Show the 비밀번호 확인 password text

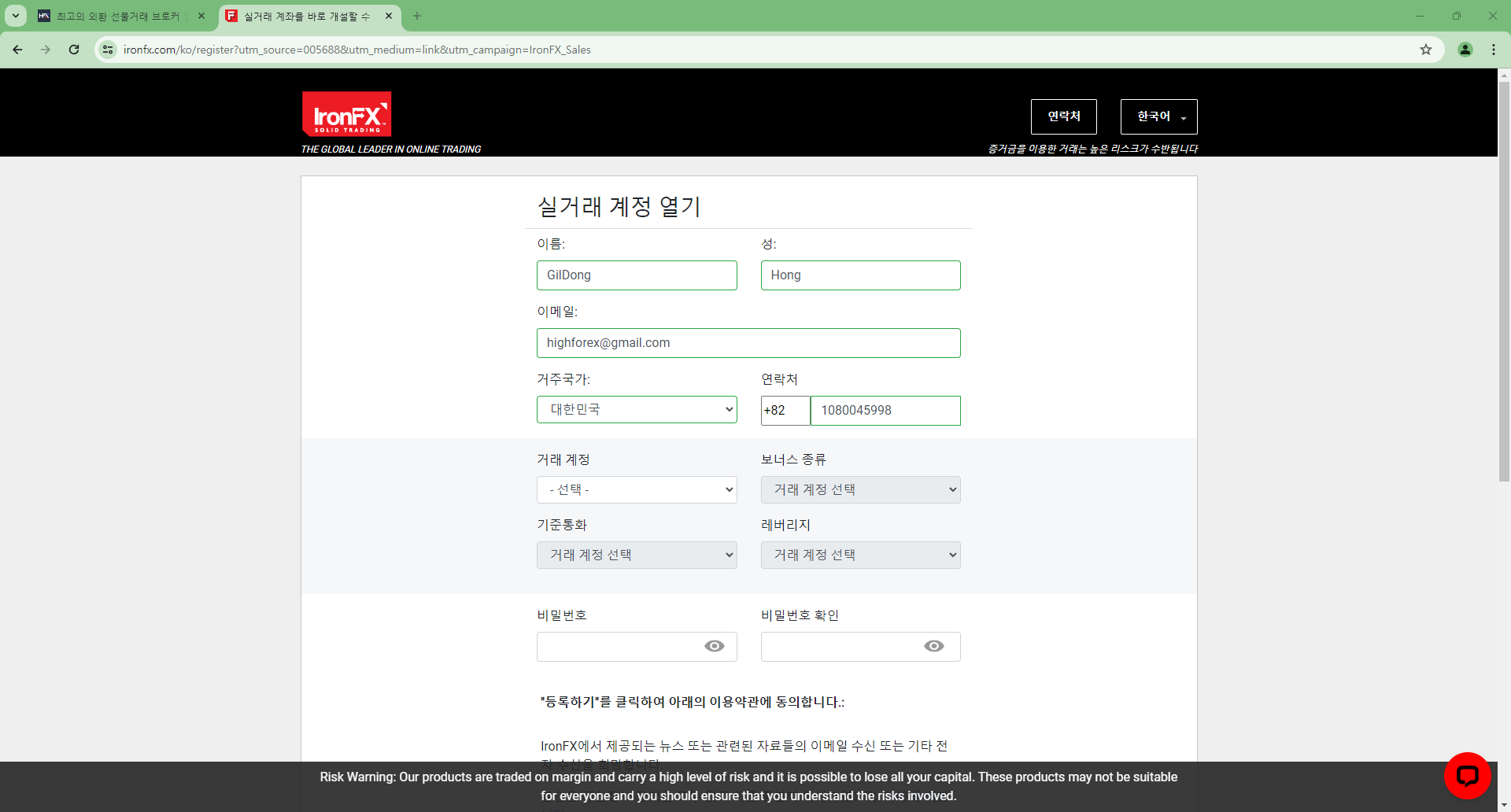(x=933, y=646)
